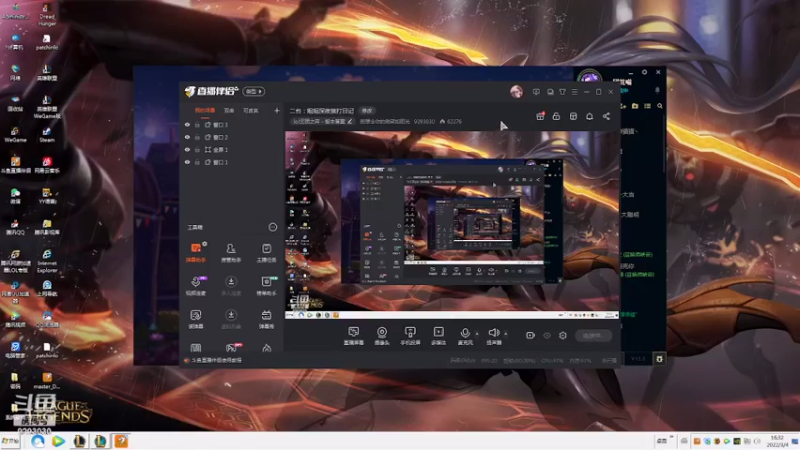Open the 弹幕助手 tool in the toolbox
800x450 pixels.
tap(196, 252)
